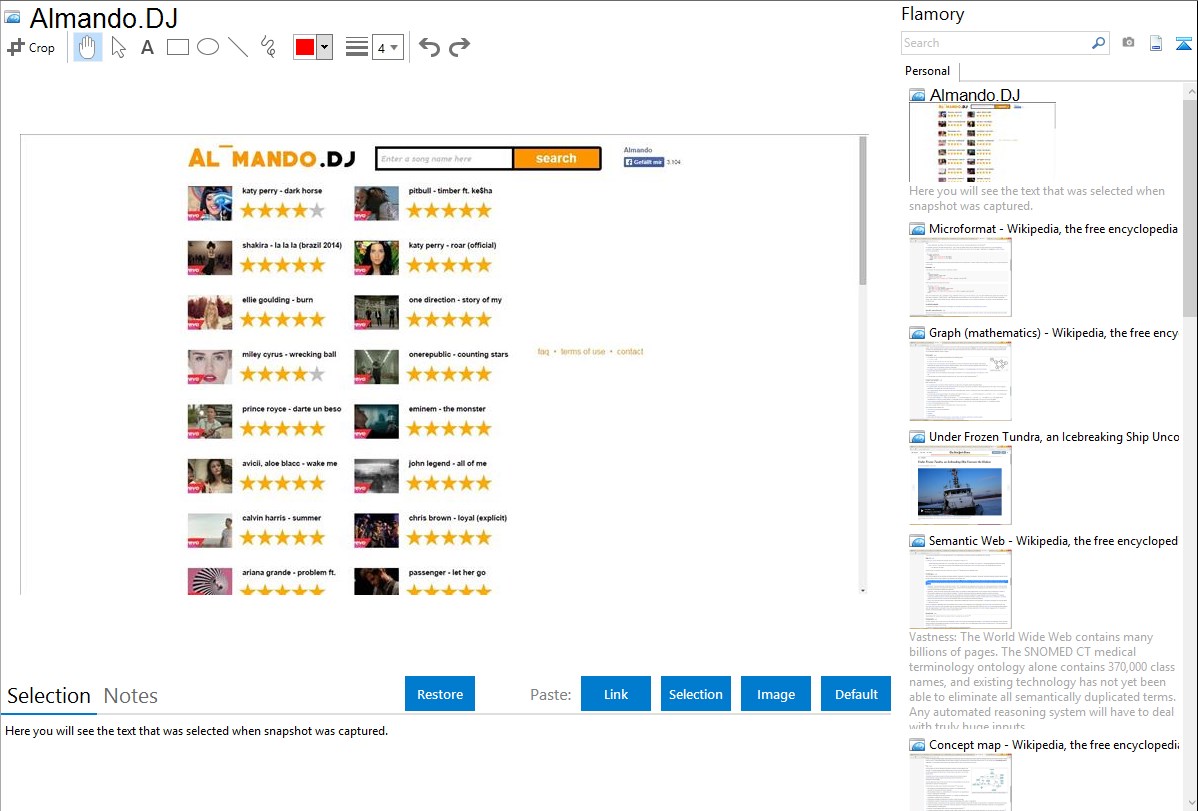Switch to the Notes tab
Image resolution: width=1198 pixels, height=811 pixels.
point(131,696)
